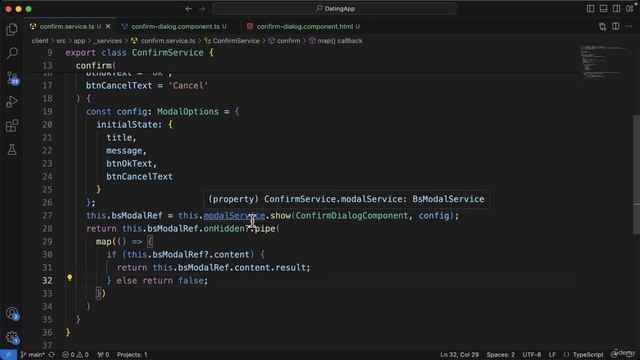Open Source Control view with pending changes

click(12, 78)
